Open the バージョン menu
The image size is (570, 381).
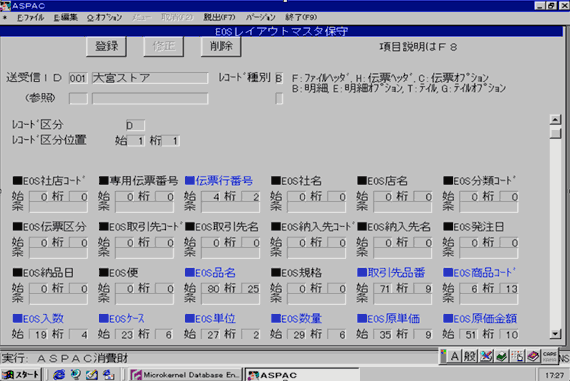pyautogui.click(x=261, y=17)
